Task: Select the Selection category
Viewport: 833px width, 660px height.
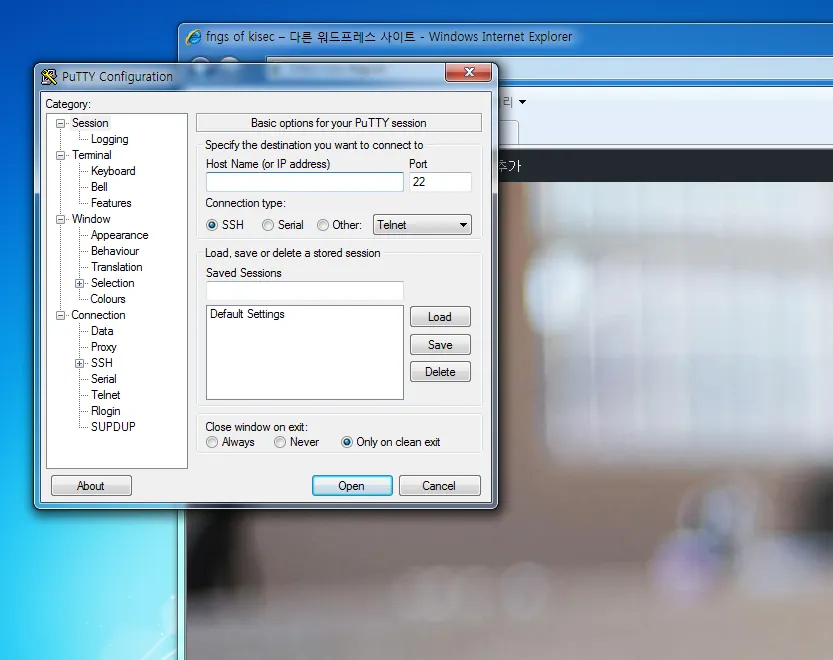Action: [x=113, y=283]
